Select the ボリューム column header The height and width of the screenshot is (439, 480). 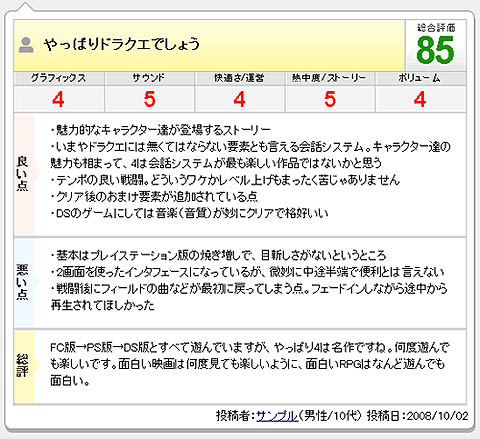pos(420,78)
